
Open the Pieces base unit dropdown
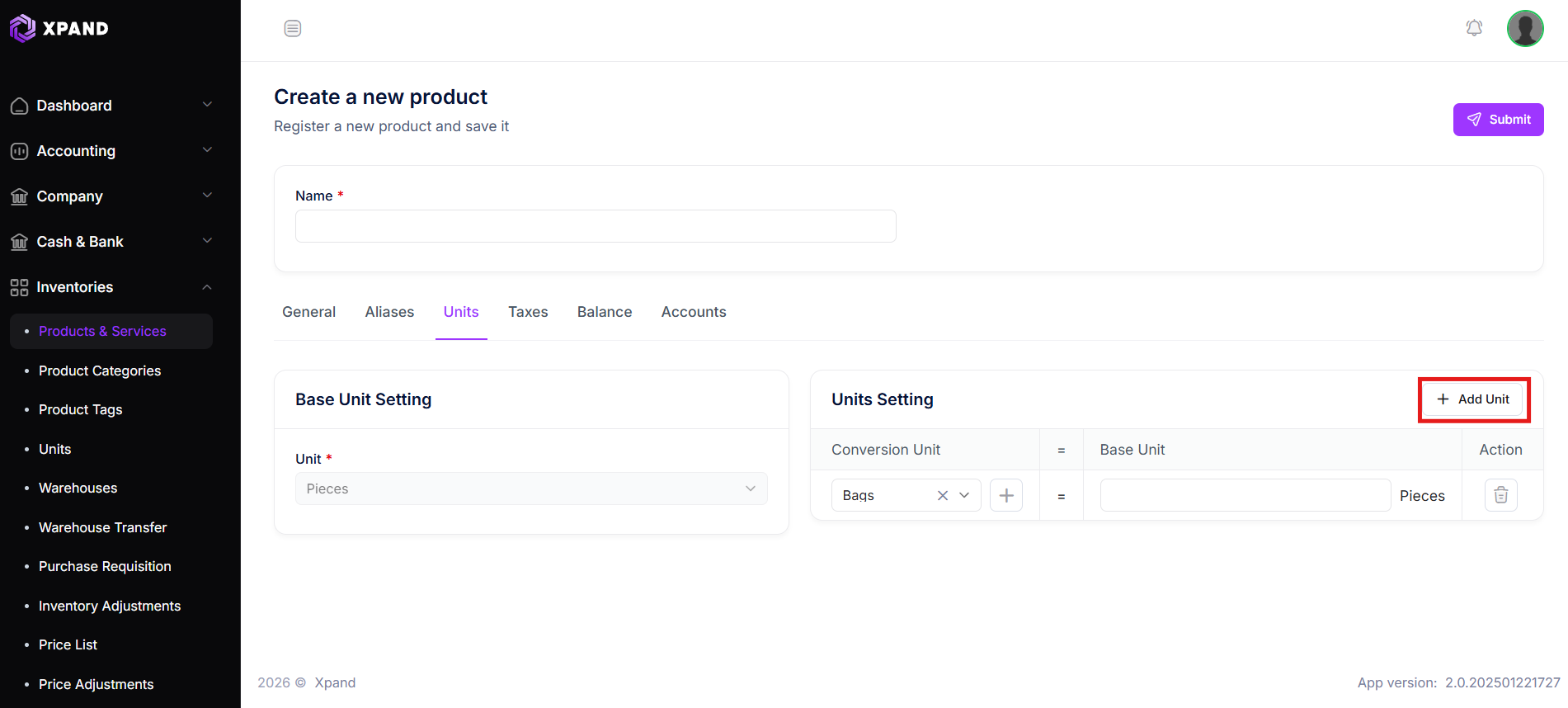tap(531, 489)
